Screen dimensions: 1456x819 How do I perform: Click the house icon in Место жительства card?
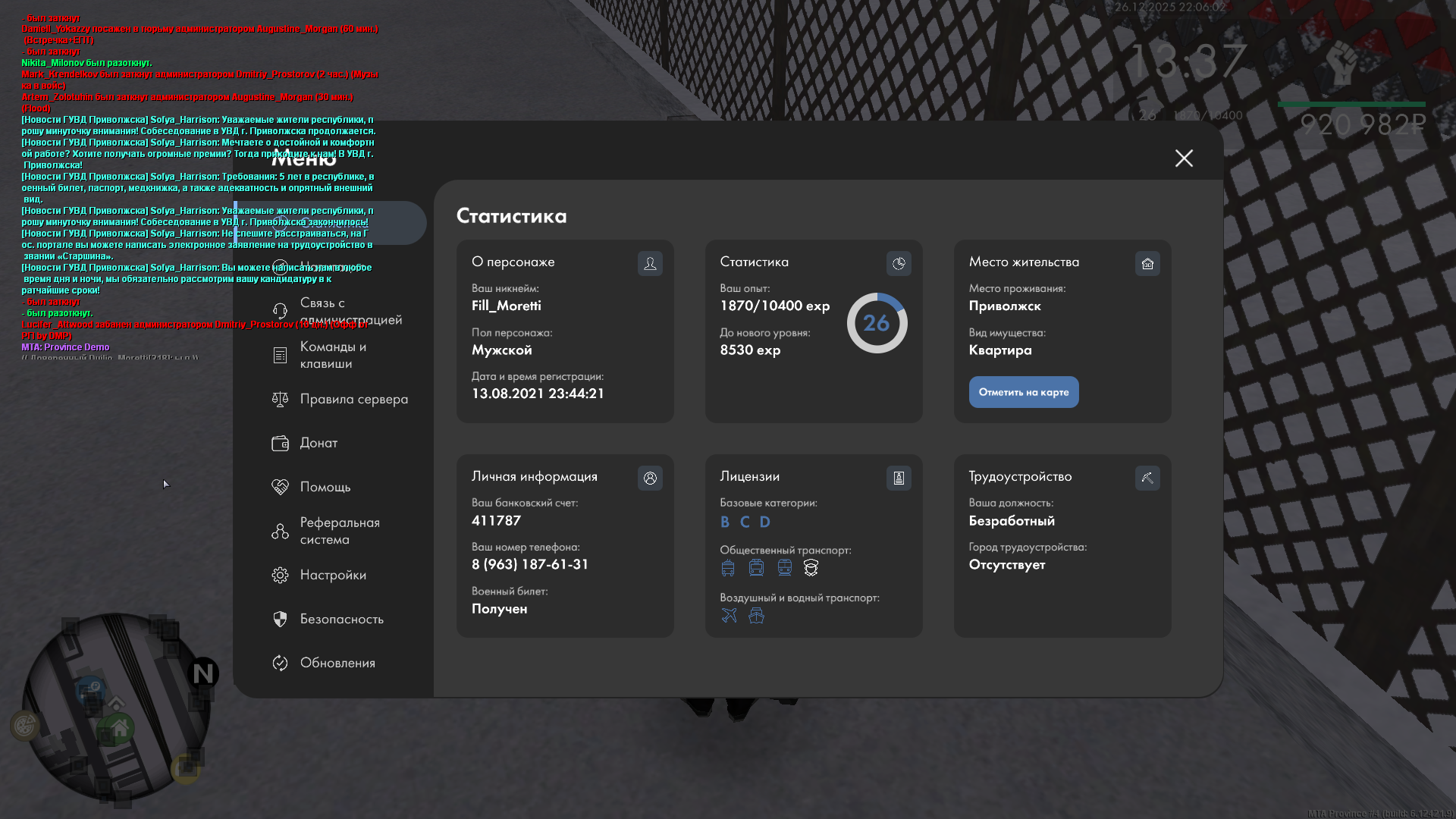(1147, 263)
